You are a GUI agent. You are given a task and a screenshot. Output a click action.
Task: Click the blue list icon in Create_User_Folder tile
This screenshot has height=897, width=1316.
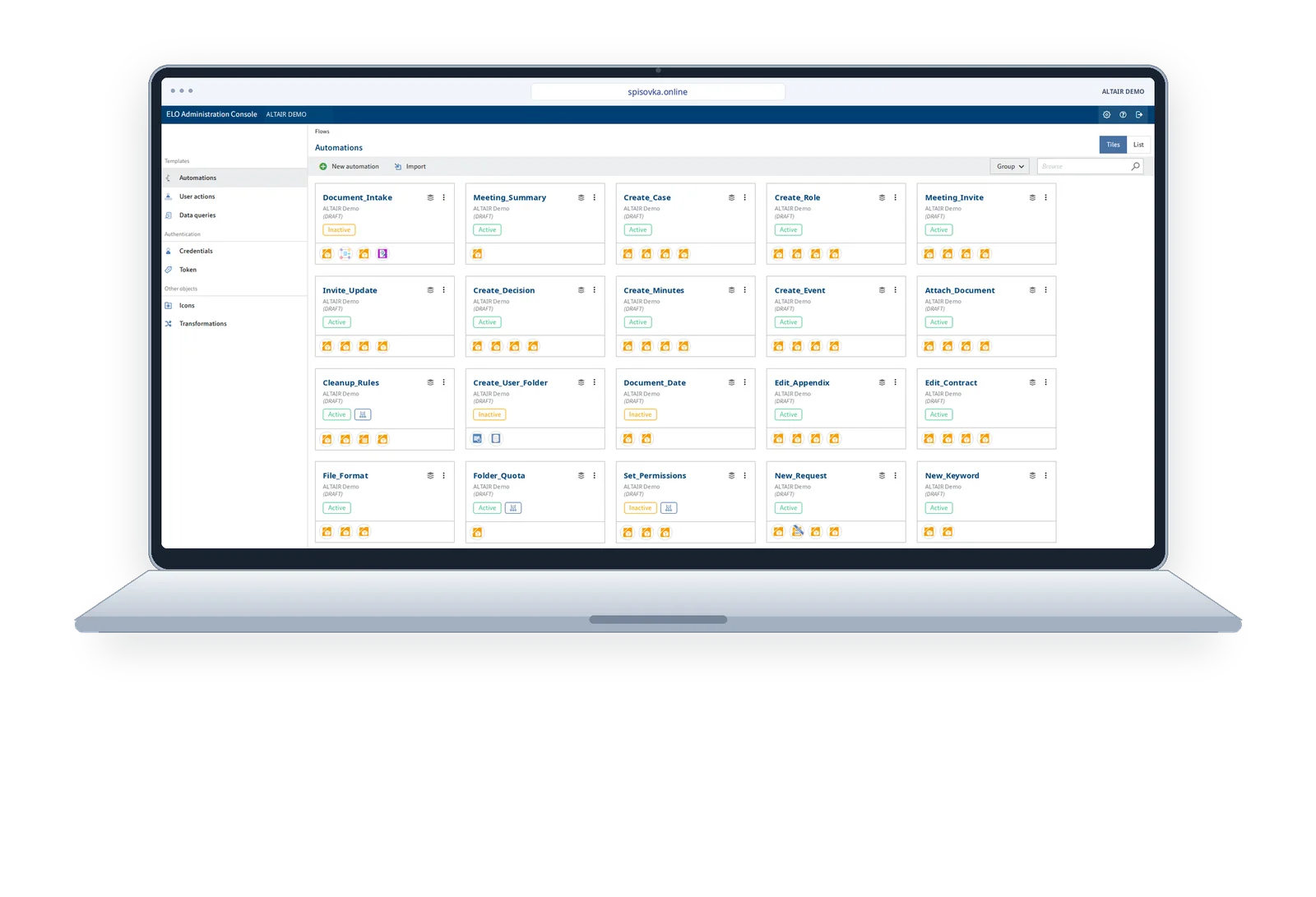(496, 438)
